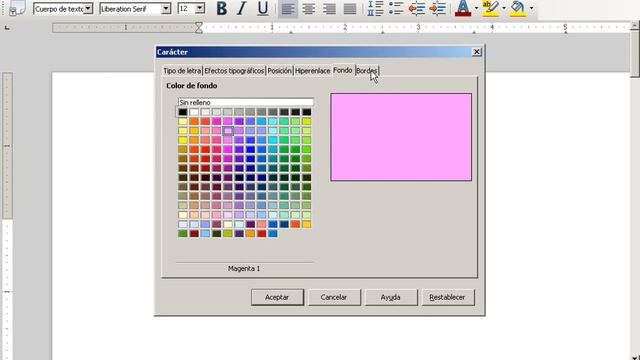Click the scroll down arrow of the document scrollbar

(635, 357)
